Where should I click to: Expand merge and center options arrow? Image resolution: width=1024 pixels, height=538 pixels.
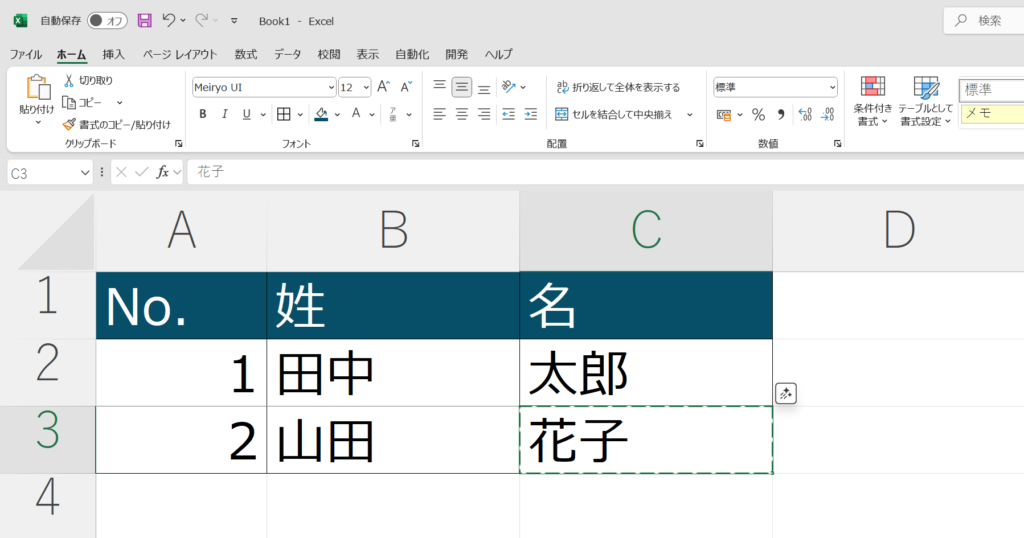pyautogui.click(x=690, y=115)
